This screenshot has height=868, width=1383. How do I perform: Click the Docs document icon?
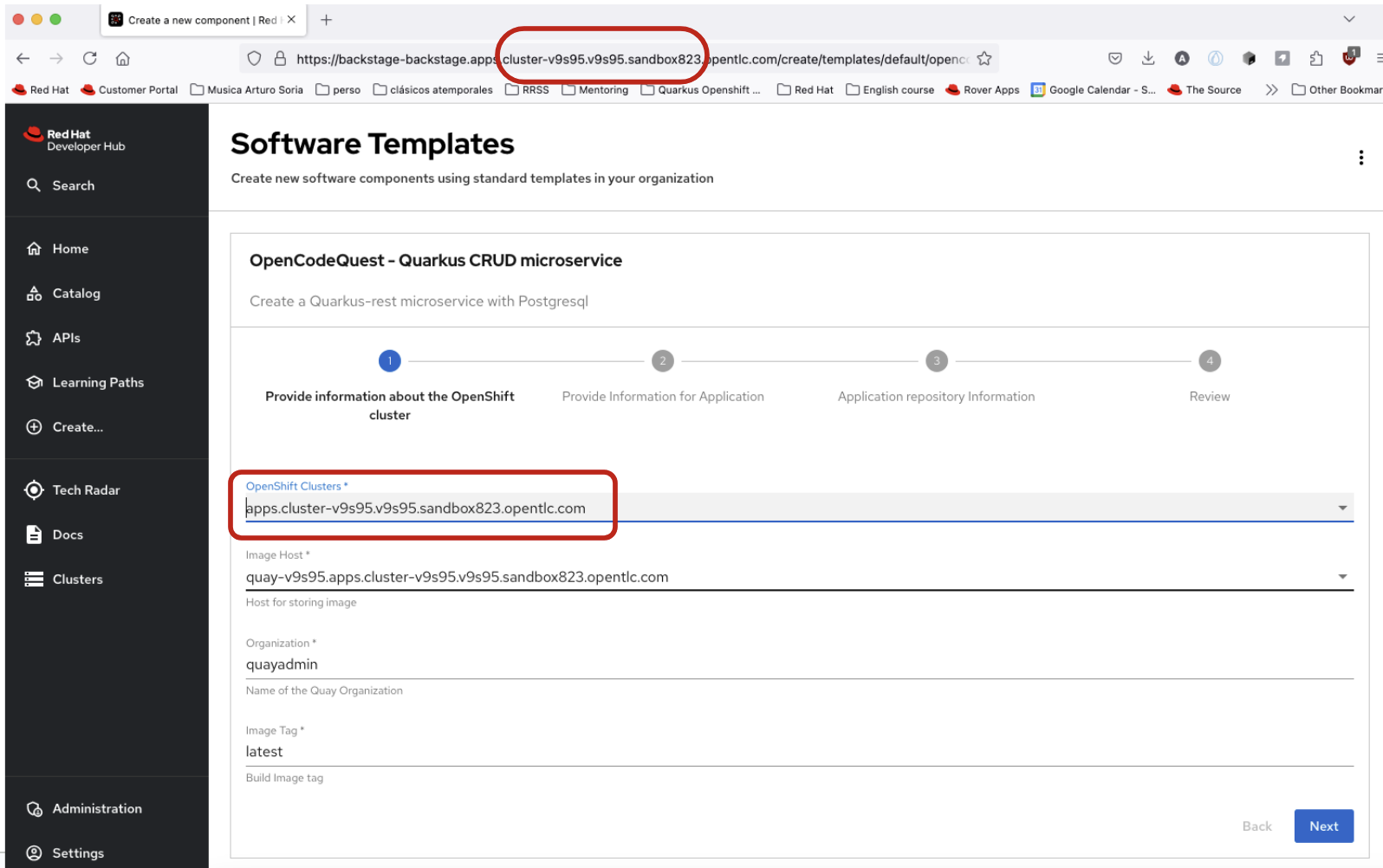[34, 534]
